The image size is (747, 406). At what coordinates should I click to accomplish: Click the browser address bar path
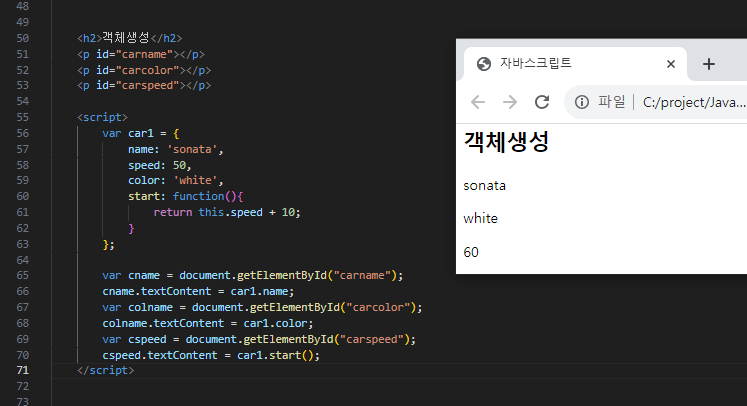pos(694,102)
